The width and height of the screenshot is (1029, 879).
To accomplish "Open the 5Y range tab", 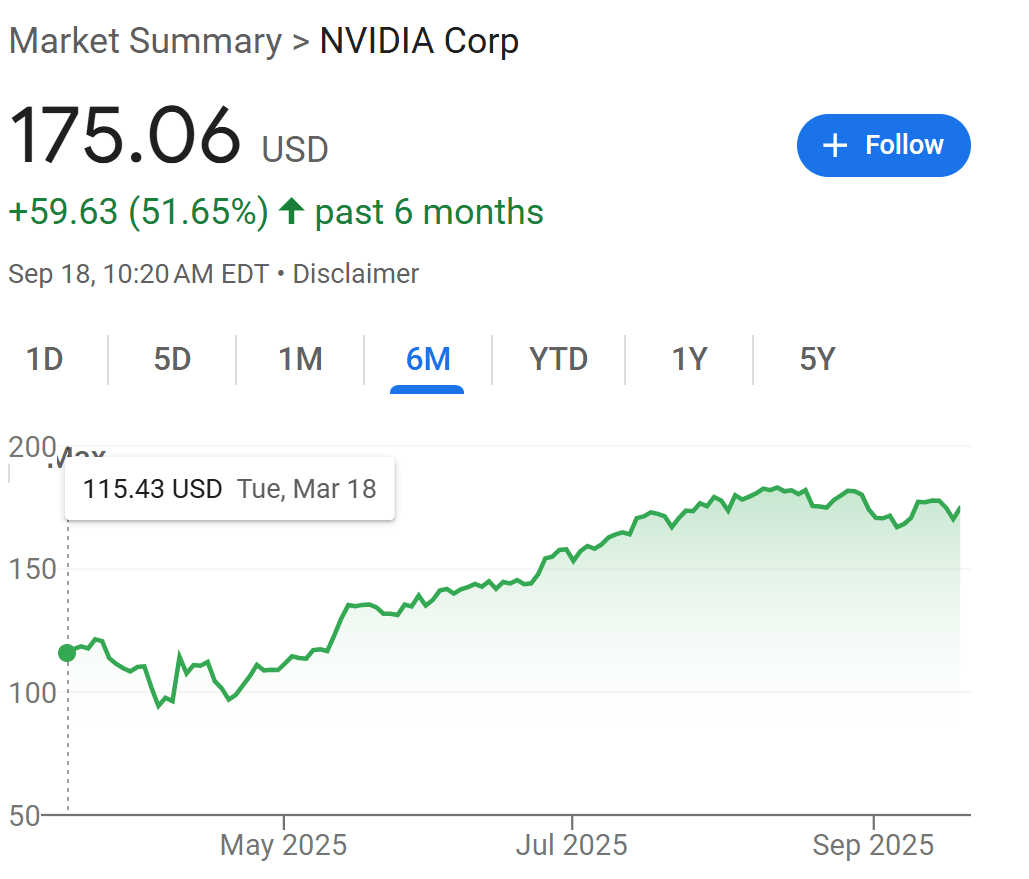I will 817,359.
